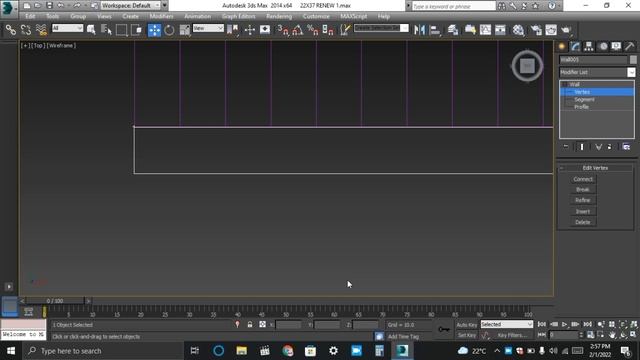The width and height of the screenshot is (640, 360).
Task: Activate the Select and Rotate tool
Action: tap(169, 30)
